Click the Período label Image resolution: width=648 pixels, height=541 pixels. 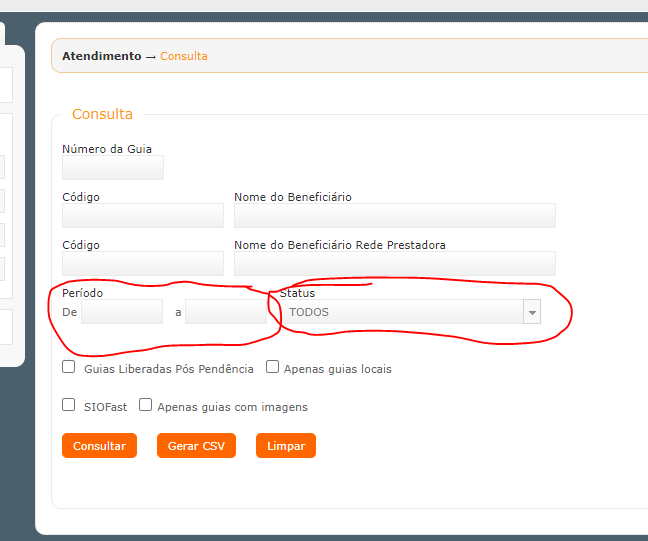[82, 293]
